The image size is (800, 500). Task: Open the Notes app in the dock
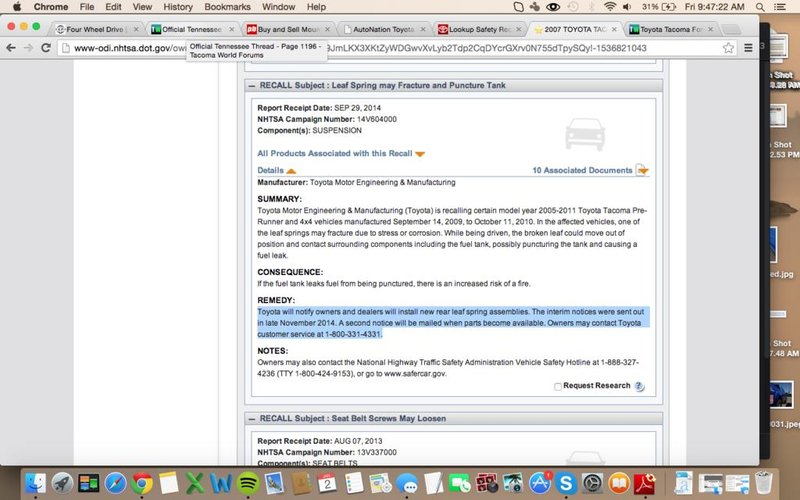(168, 483)
